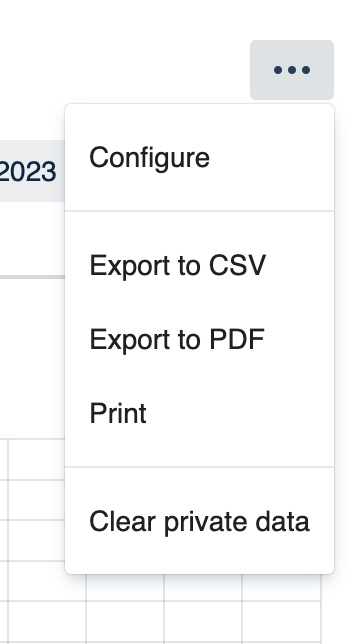362x644 pixels.
Task: Select Print from the menu
Action: click(x=200, y=413)
